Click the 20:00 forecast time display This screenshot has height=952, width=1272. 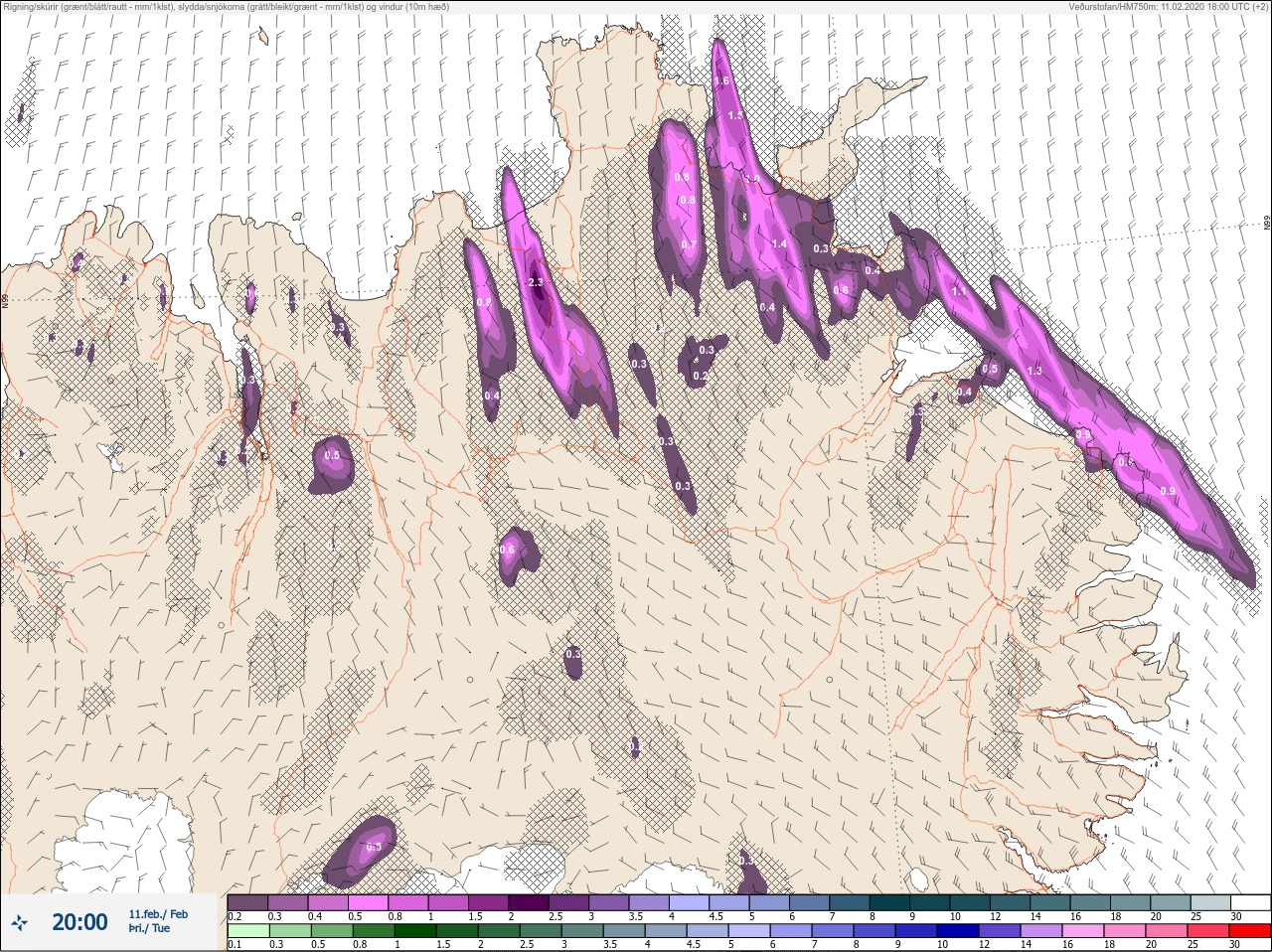79,922
